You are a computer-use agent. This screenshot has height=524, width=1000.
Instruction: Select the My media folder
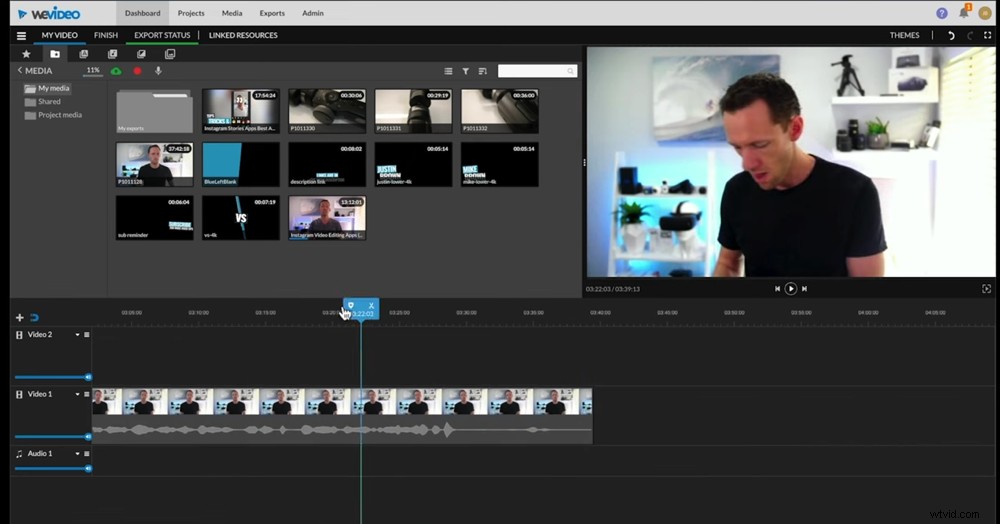[x=47, y=89]
